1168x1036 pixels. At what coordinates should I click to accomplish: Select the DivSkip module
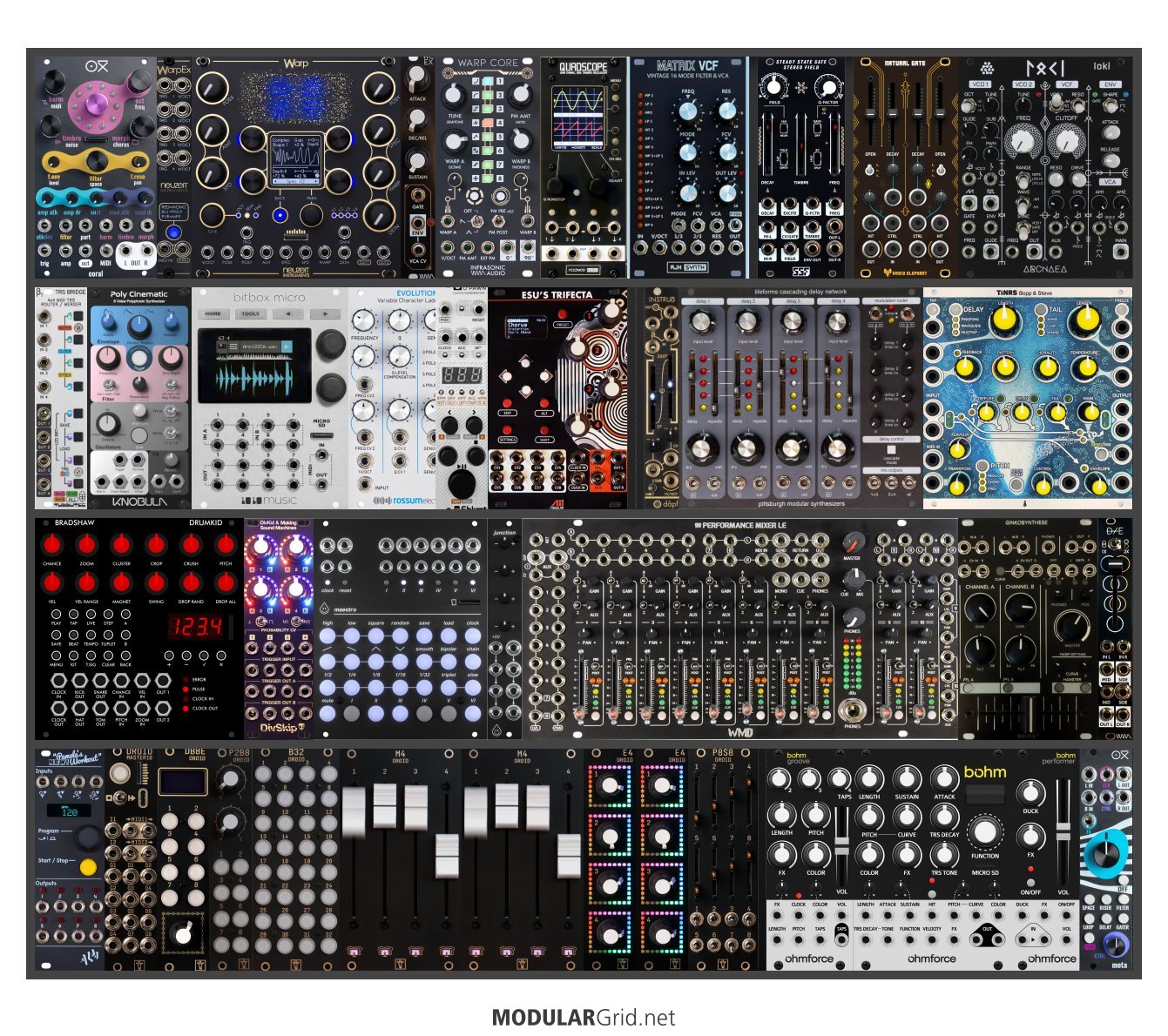pos(279,629)
